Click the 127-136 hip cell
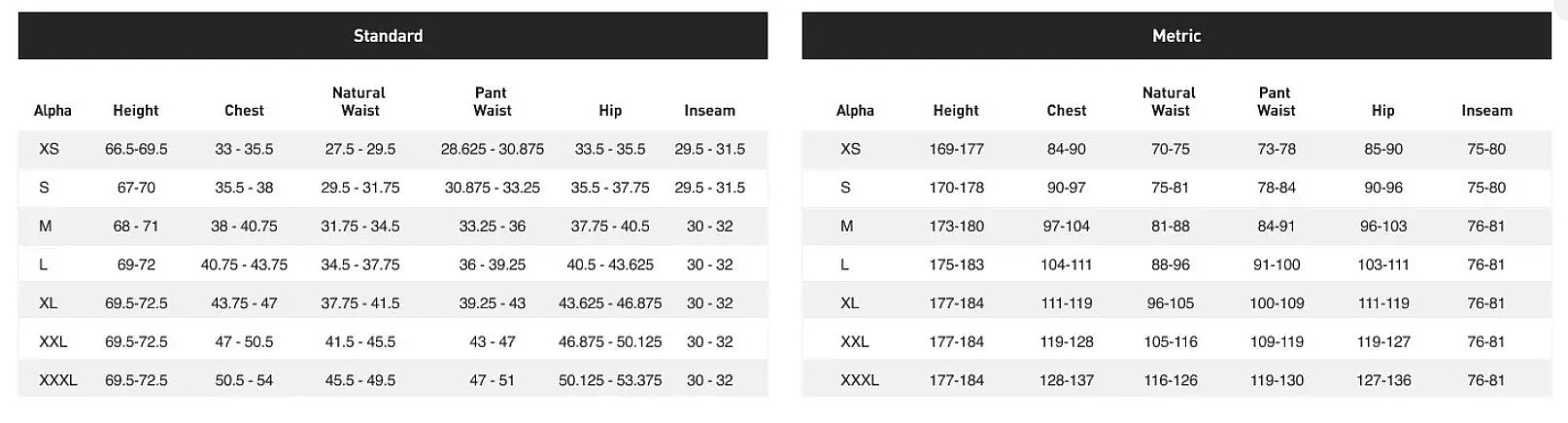 (1383, 380)
